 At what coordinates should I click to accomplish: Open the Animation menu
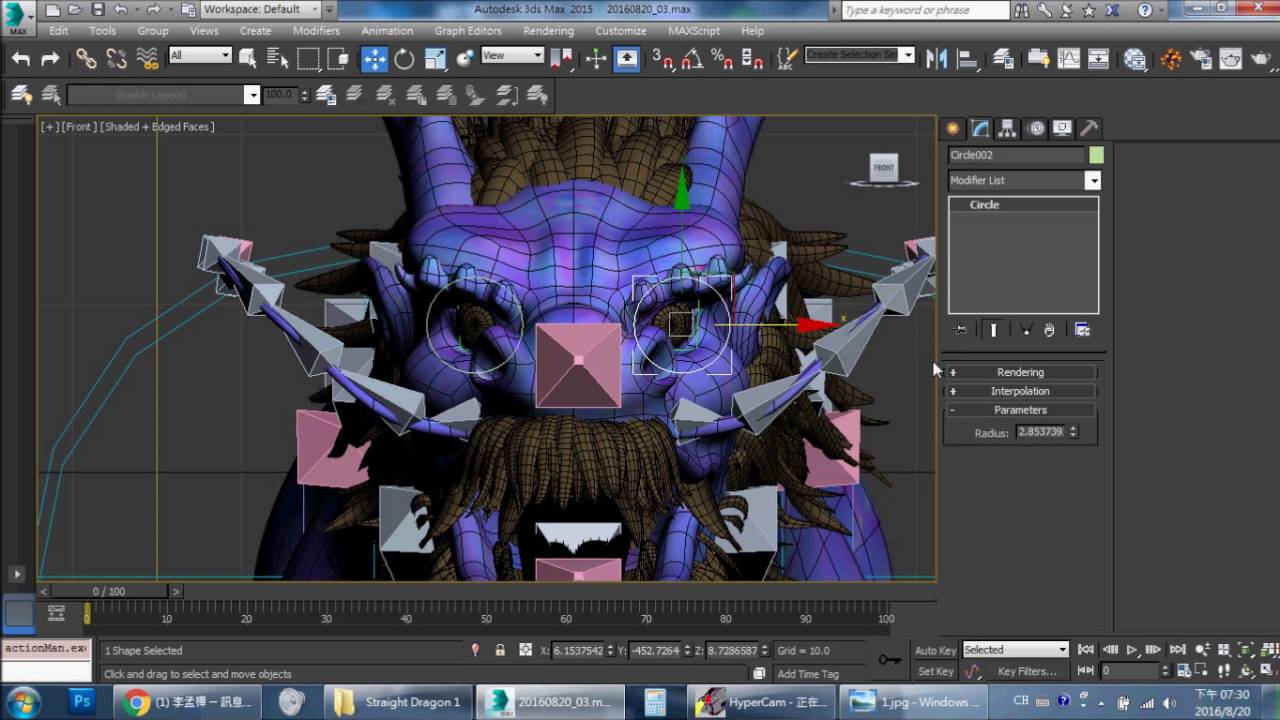(387, 31)
